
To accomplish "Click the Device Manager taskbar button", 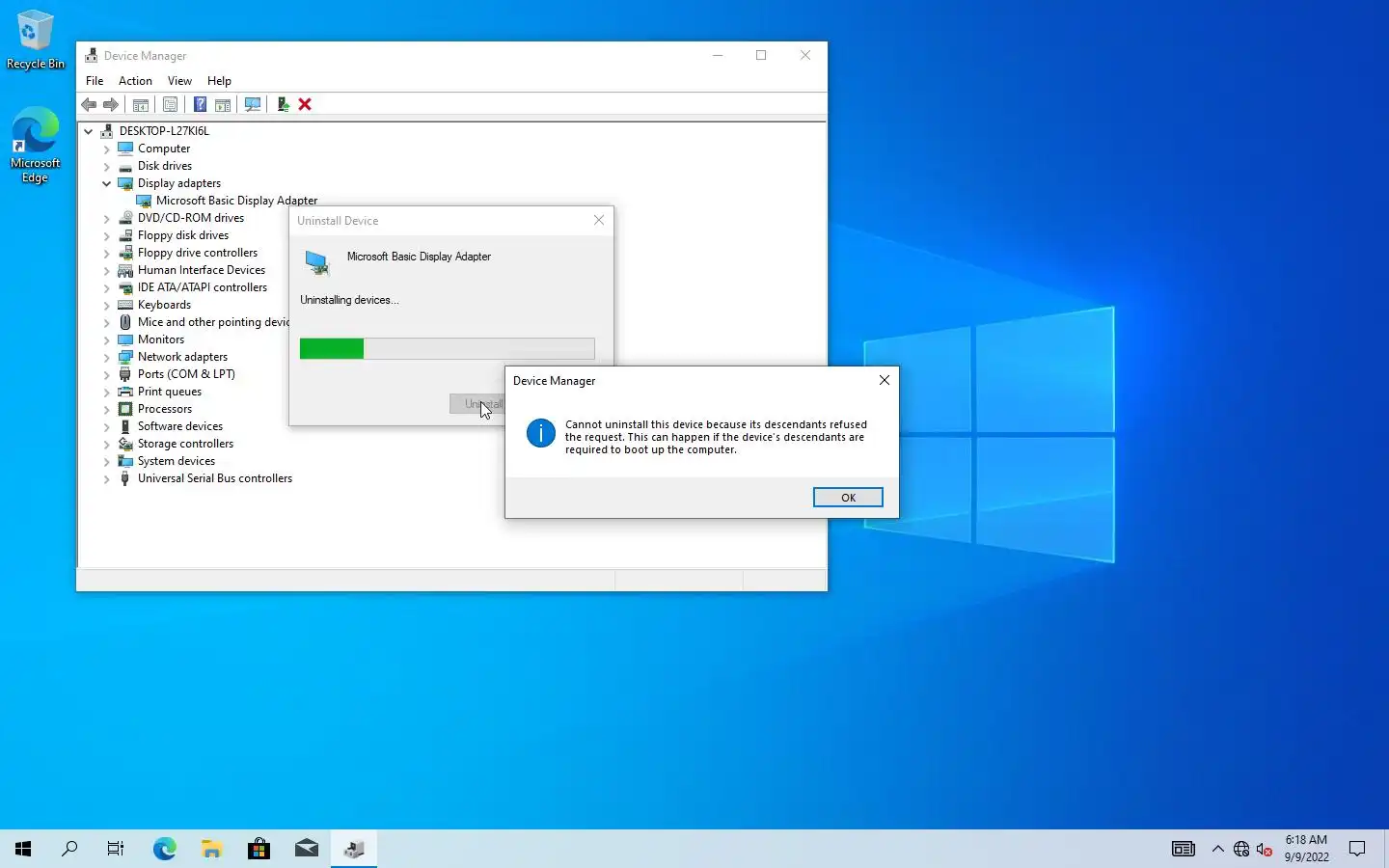I will tap(354, 849).
